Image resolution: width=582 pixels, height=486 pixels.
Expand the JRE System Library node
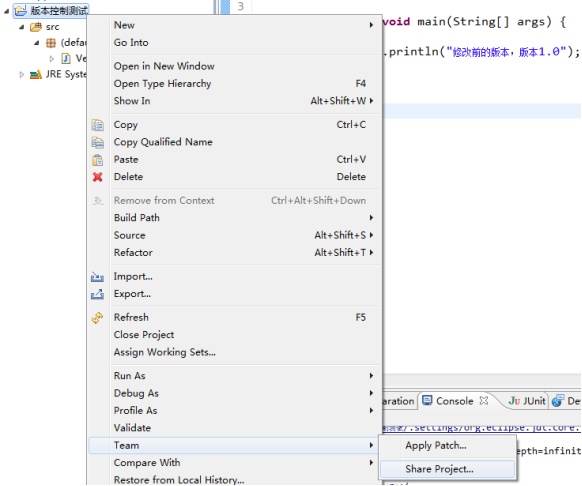point(22,75)
